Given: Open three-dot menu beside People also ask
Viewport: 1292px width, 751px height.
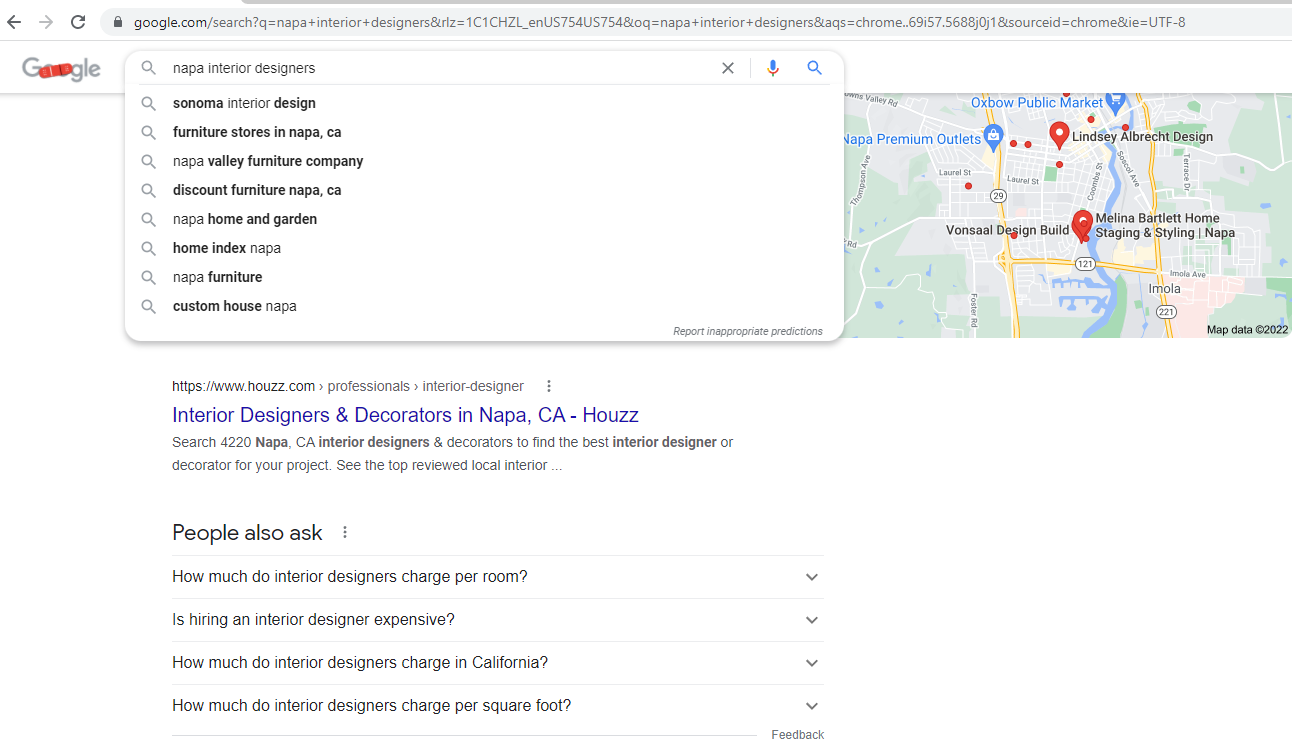Looking at the screenshot, I should click(x=345, y=532).
